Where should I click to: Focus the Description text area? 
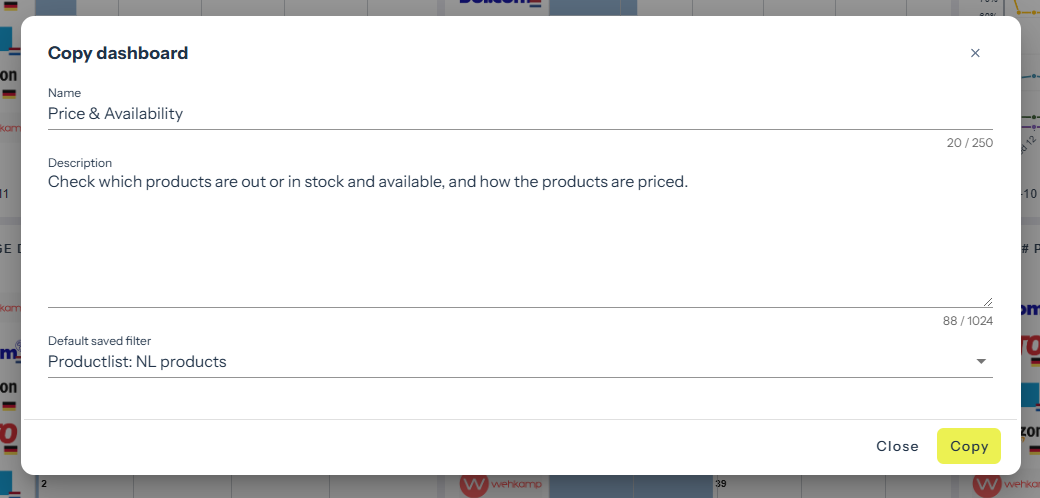point(520,238)
